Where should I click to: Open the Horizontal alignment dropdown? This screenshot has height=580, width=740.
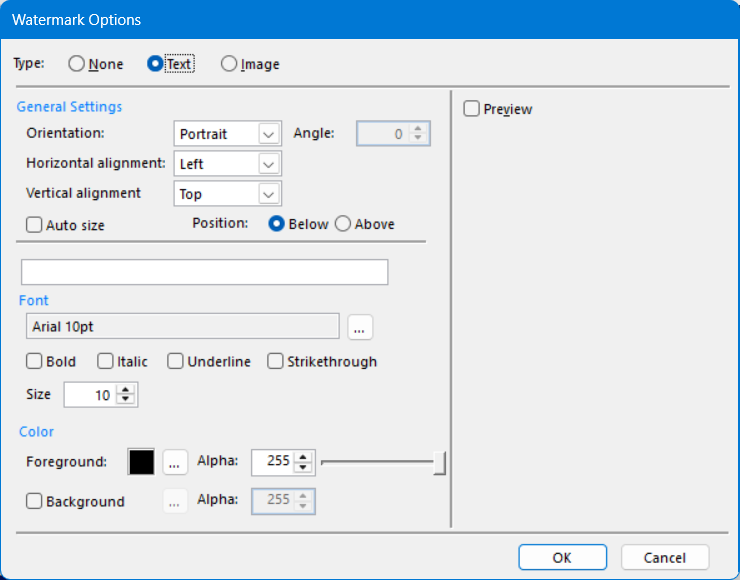[268, 164]
